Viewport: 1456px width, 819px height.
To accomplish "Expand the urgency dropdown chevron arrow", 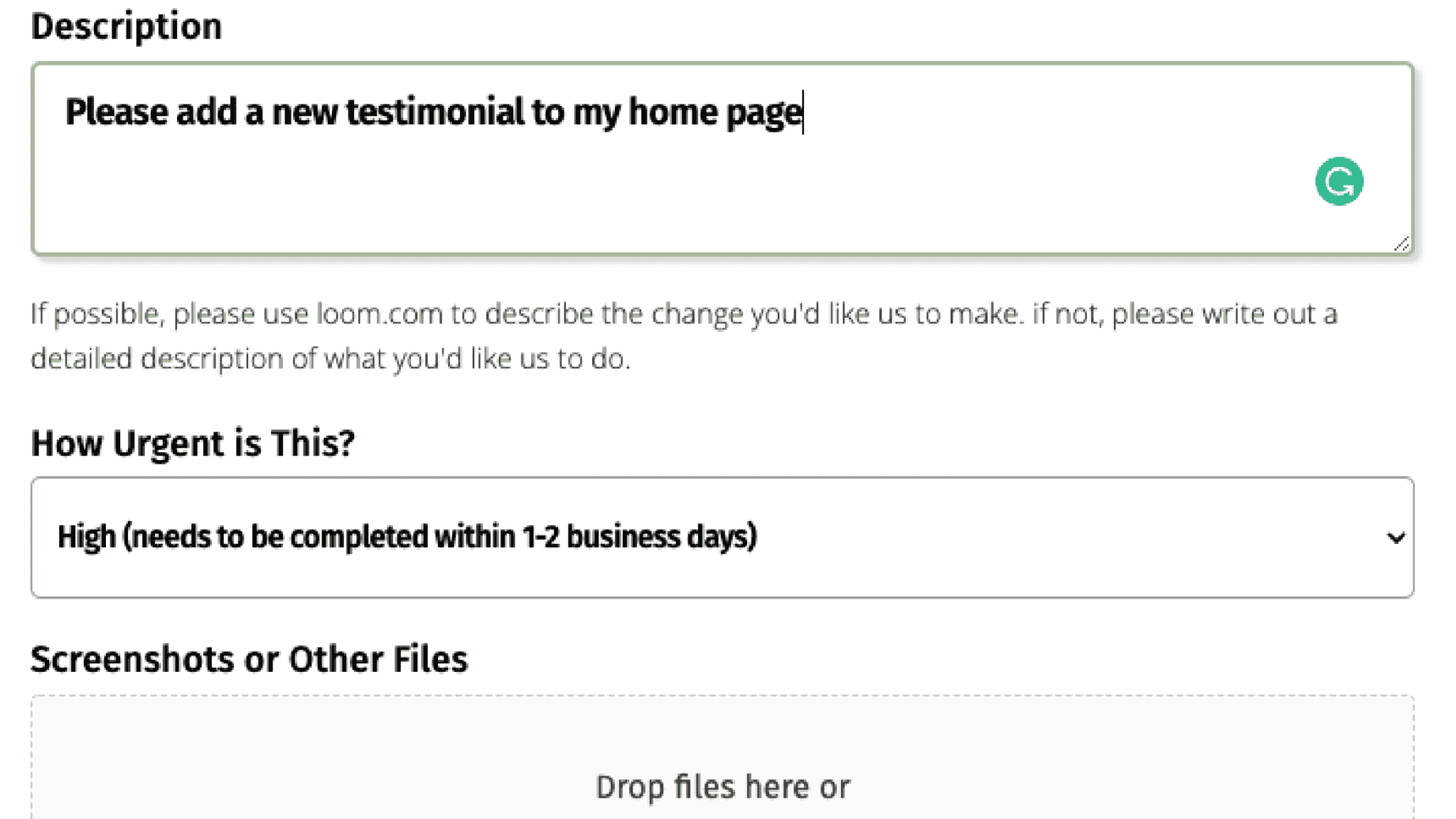I will (1396, 537).
